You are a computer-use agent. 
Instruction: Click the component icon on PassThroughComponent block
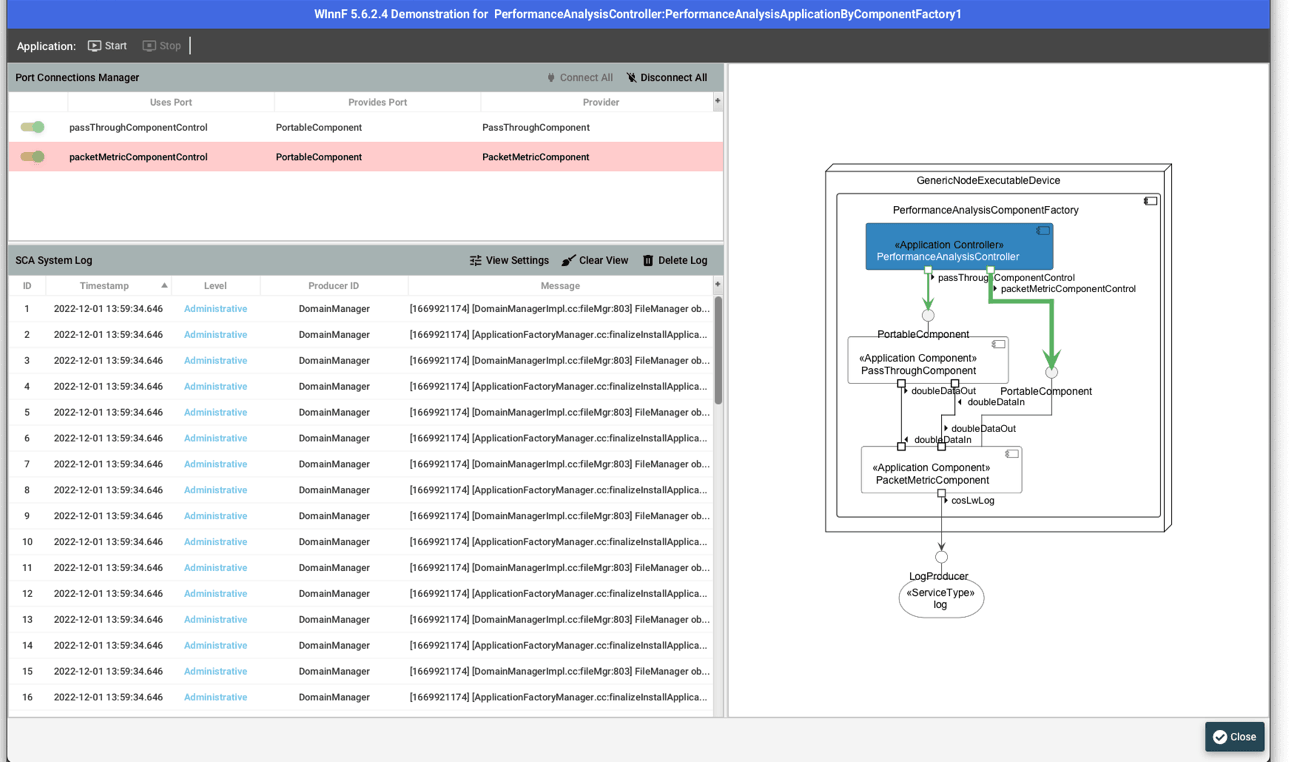click(x=997, y=342)
